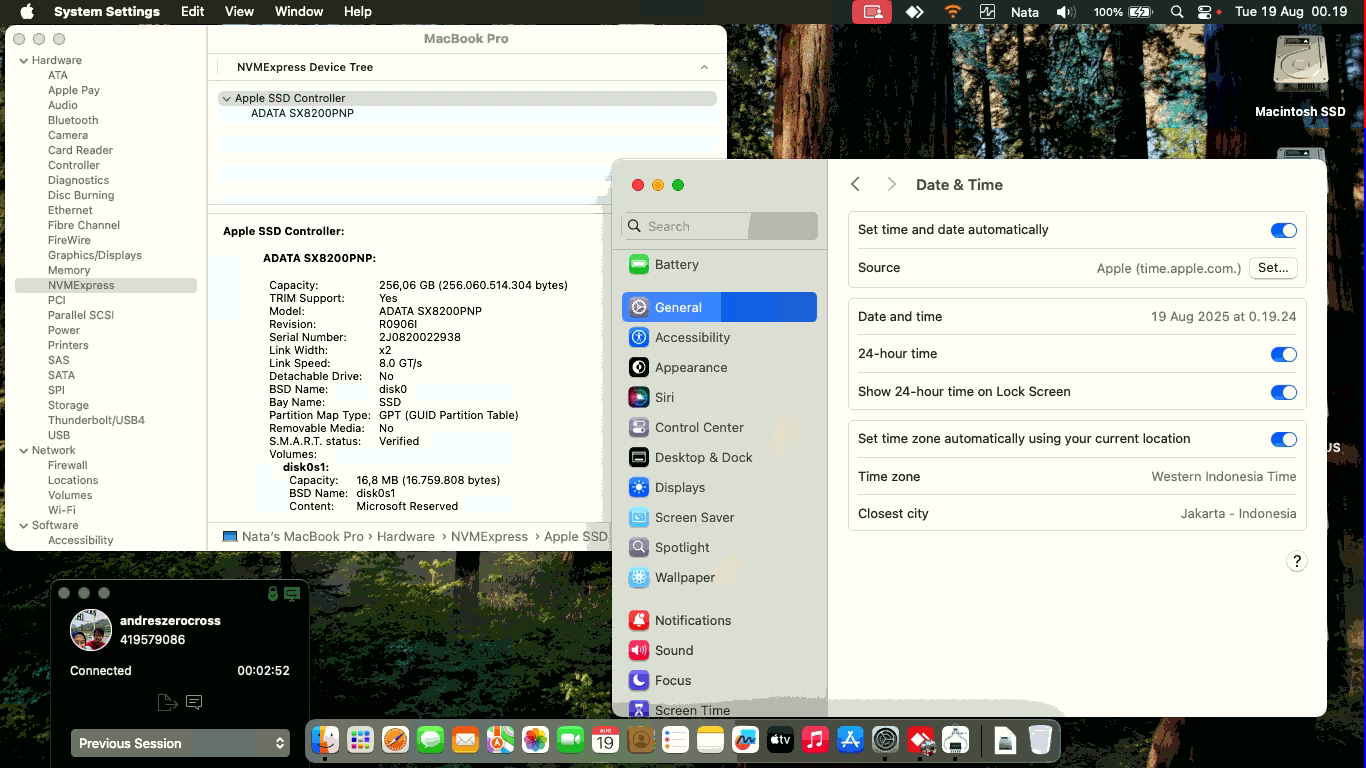Click the Set… button for time source

[x=1273, y=268]
